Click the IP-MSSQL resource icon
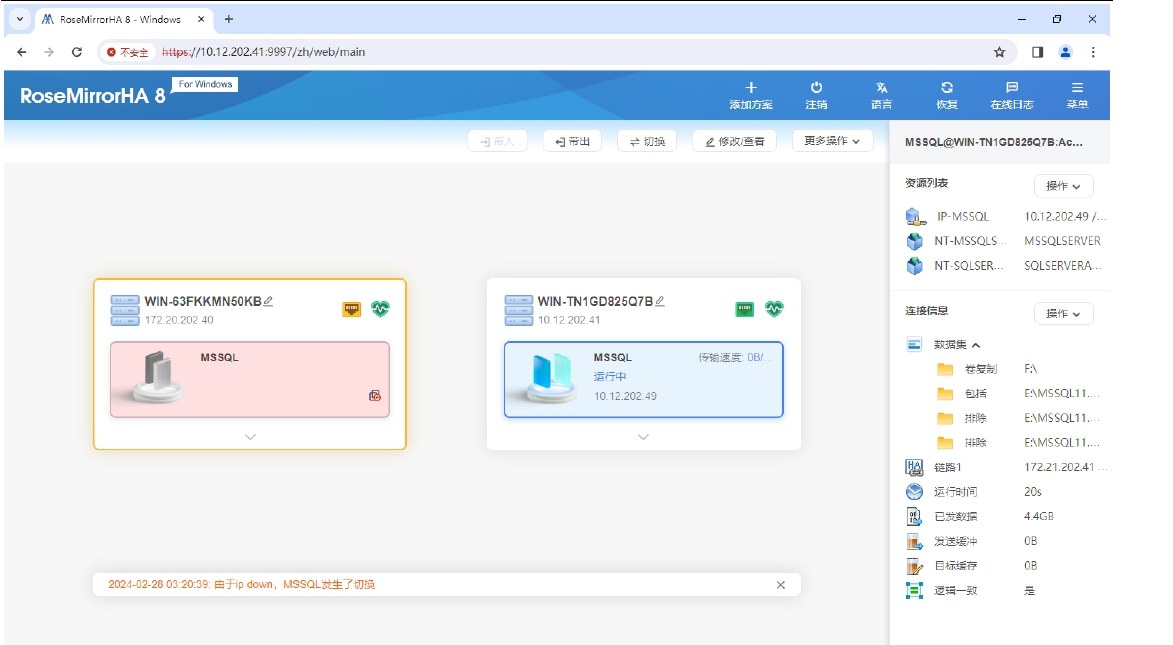The height and width of the screenshot is (645, 1173). tap(916, 217)
